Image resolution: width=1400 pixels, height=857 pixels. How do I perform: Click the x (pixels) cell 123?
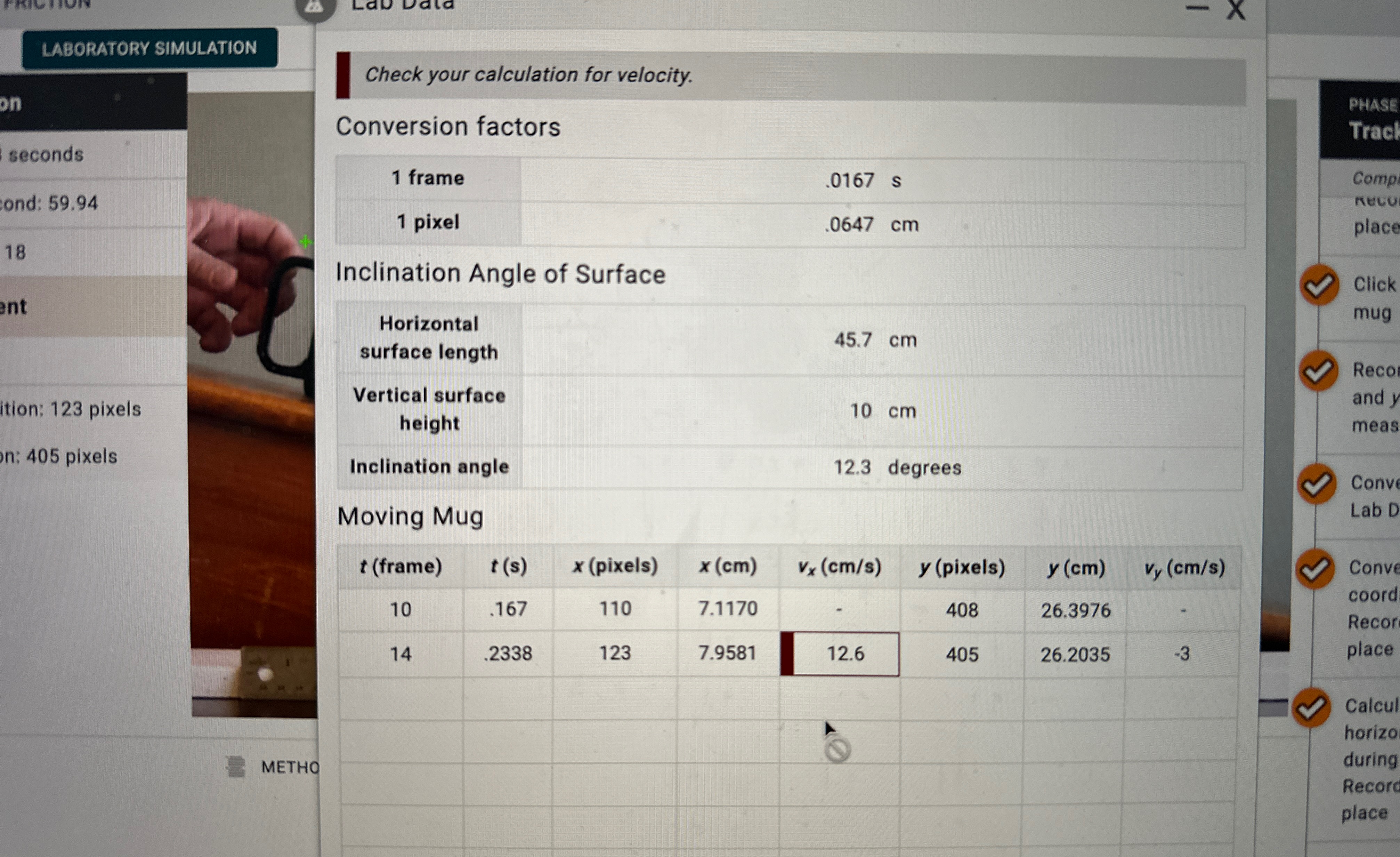click(615, 653)
